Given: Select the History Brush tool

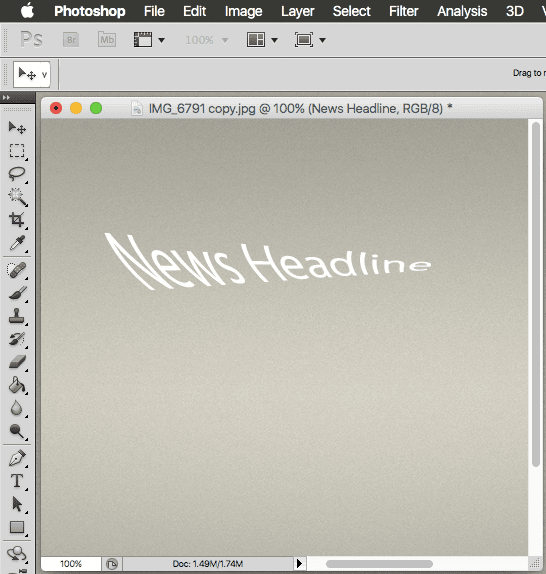Looking at the screenshot, I should (17, 339).
